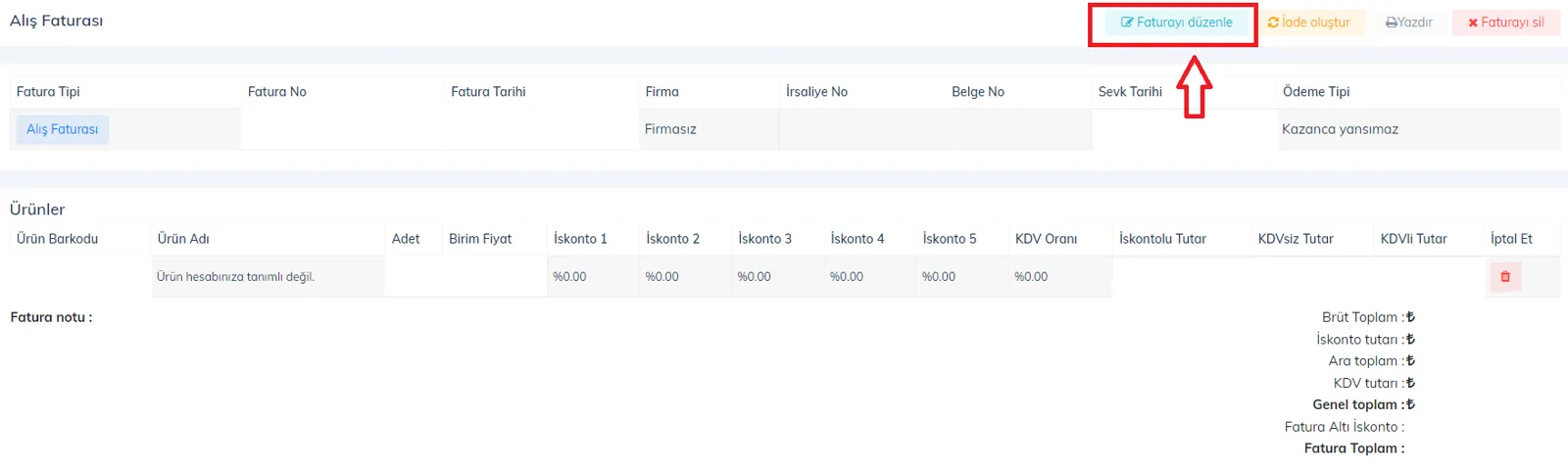
Task: Click the Fatura notu label
Action: (51, 317)
